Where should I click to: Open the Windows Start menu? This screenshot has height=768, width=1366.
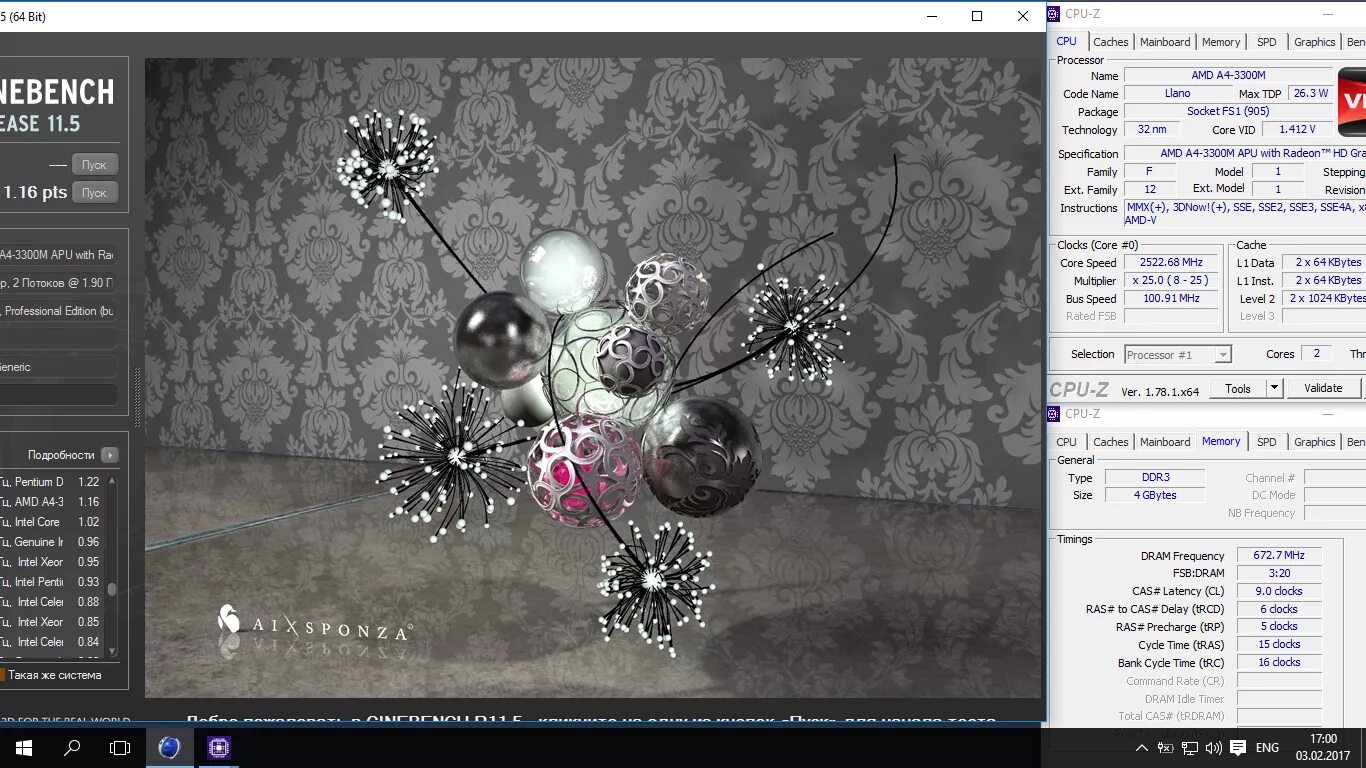23,747
